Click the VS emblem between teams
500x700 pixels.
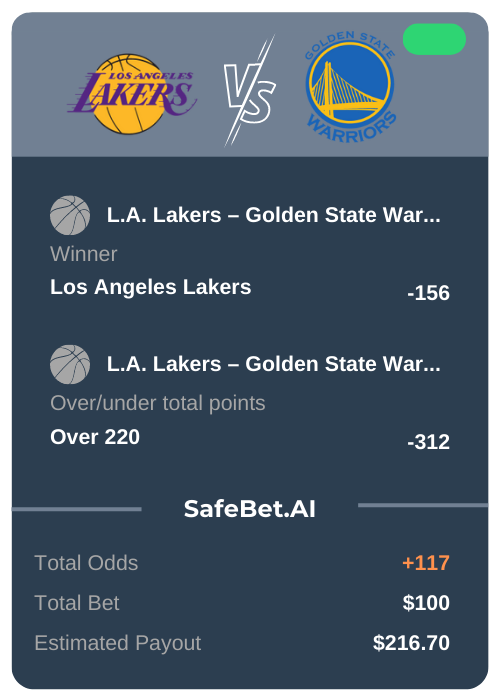point(250,91)
